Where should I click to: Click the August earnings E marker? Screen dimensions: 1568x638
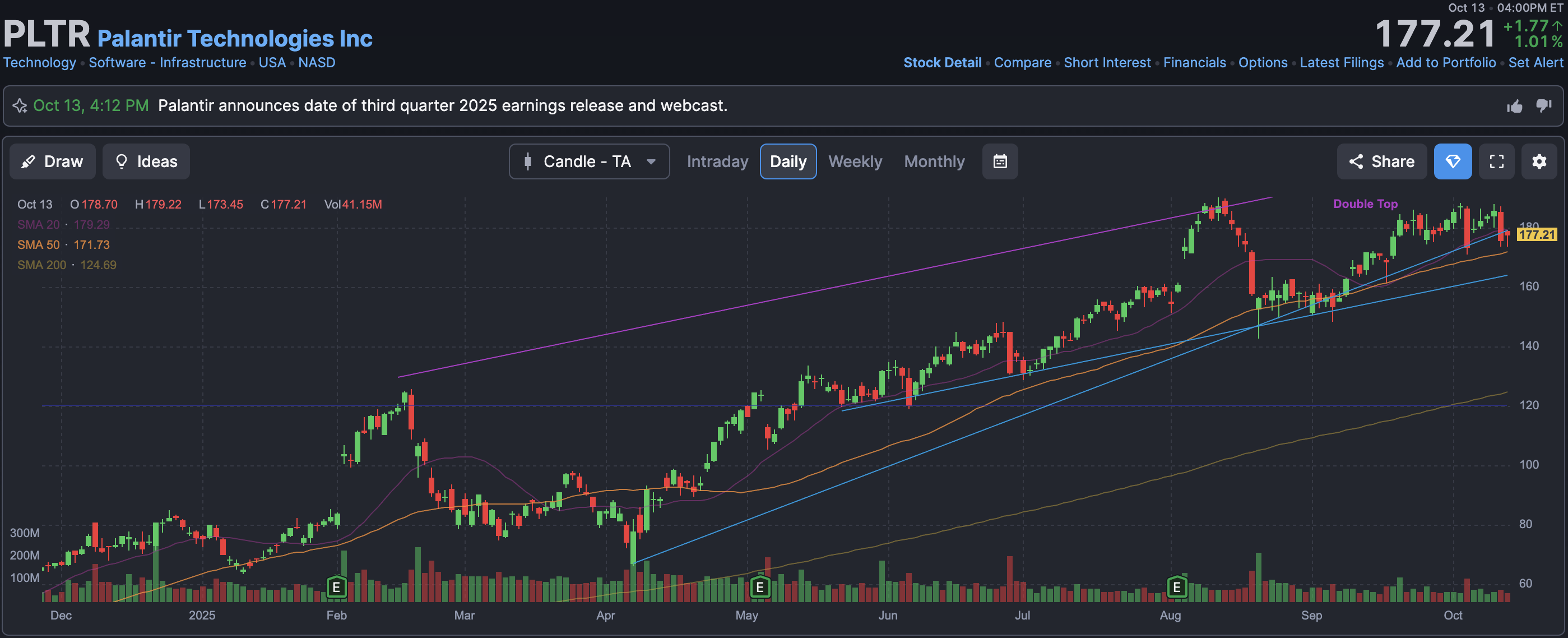tap(1177, 588)
